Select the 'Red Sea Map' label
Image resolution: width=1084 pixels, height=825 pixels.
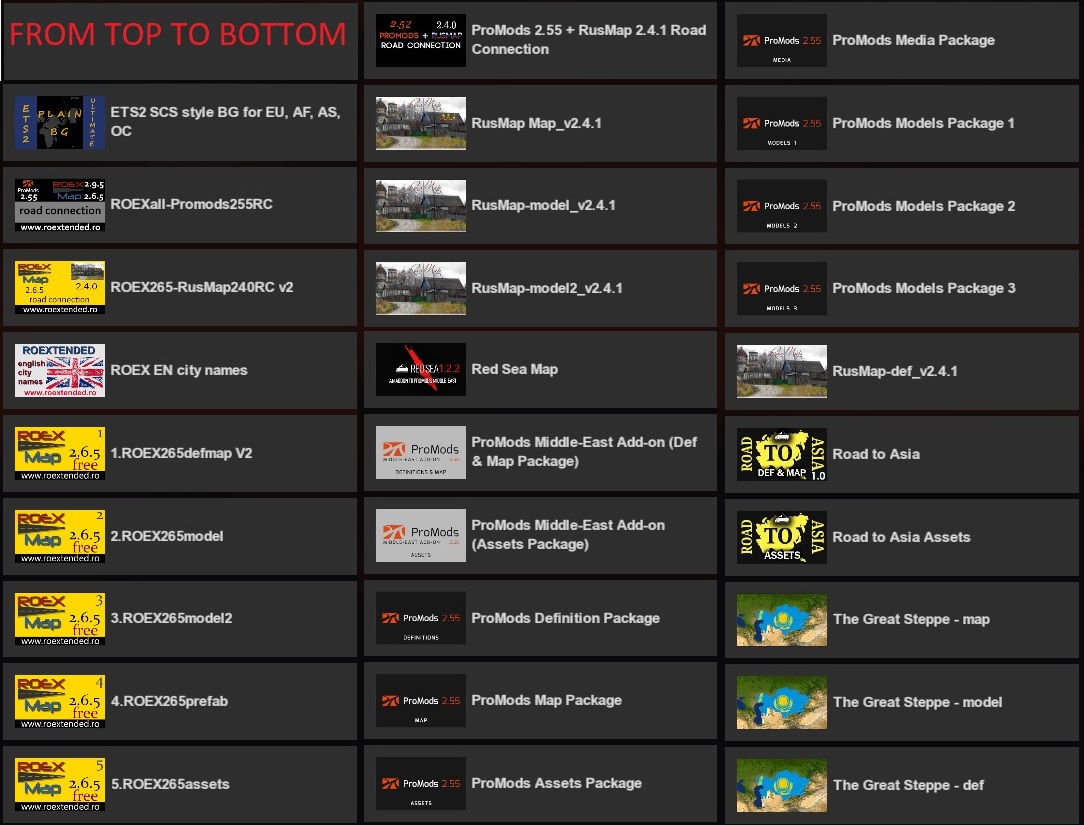pyautogui.click(x=514, y=369)
